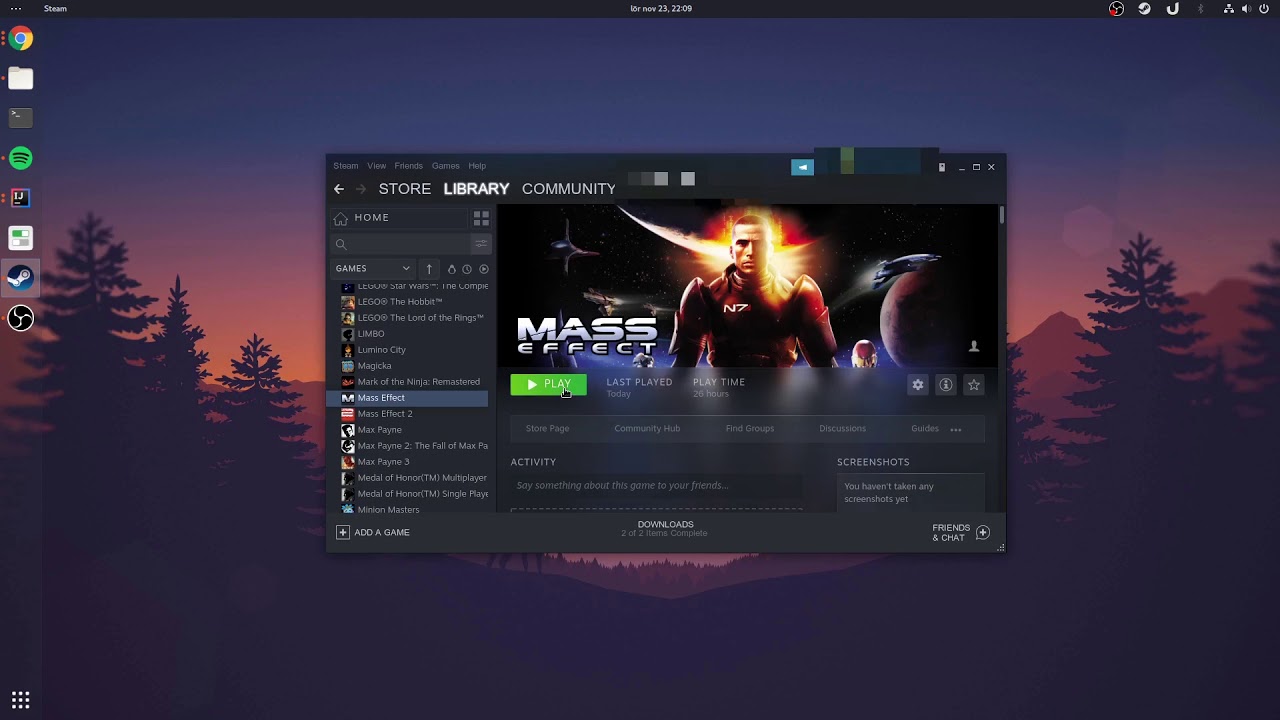Click the OBS recording tray icon in top bar

click(1116, 9)
